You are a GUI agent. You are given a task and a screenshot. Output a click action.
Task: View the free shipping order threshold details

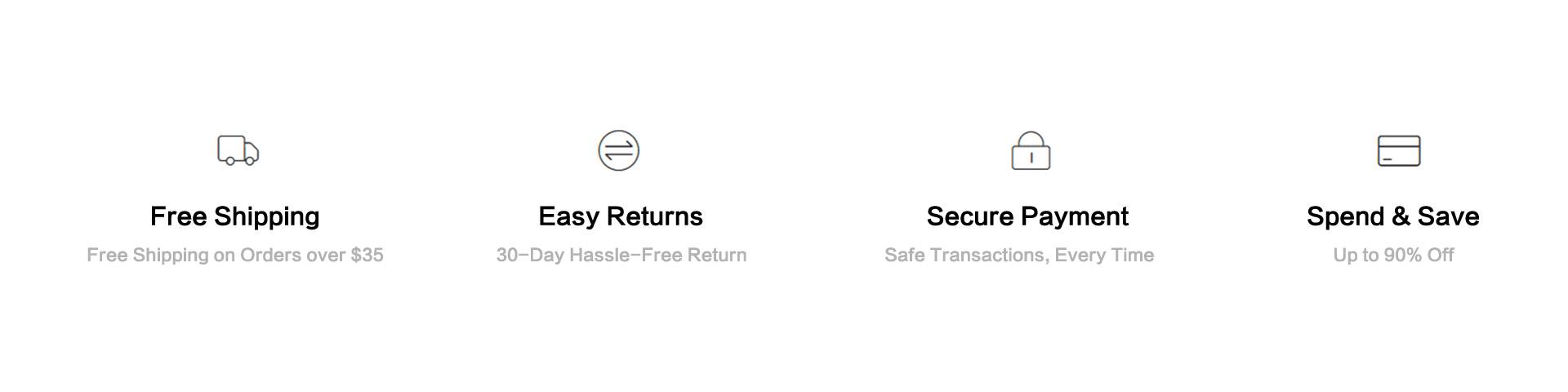point(235,255)
